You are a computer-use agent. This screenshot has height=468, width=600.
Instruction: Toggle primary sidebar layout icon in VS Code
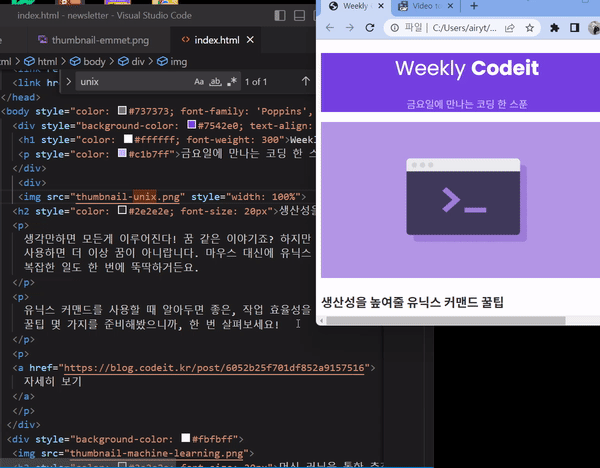[x=280, y=15]
